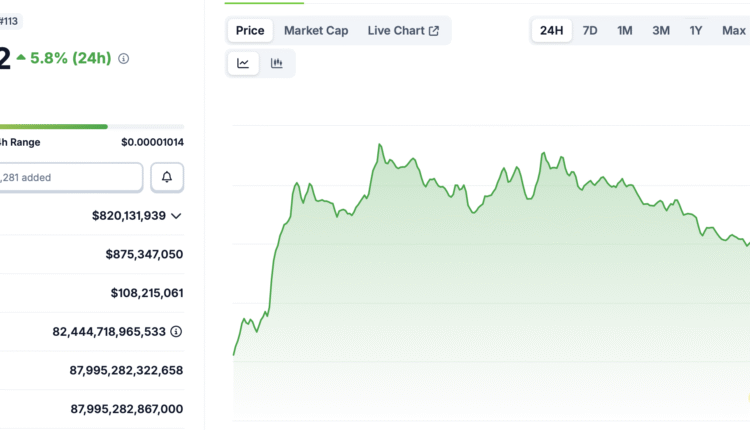Viewport: 750px width, 430px height.
Task: Expand the chevron beside $820,131,939
Action: point(177,215)
